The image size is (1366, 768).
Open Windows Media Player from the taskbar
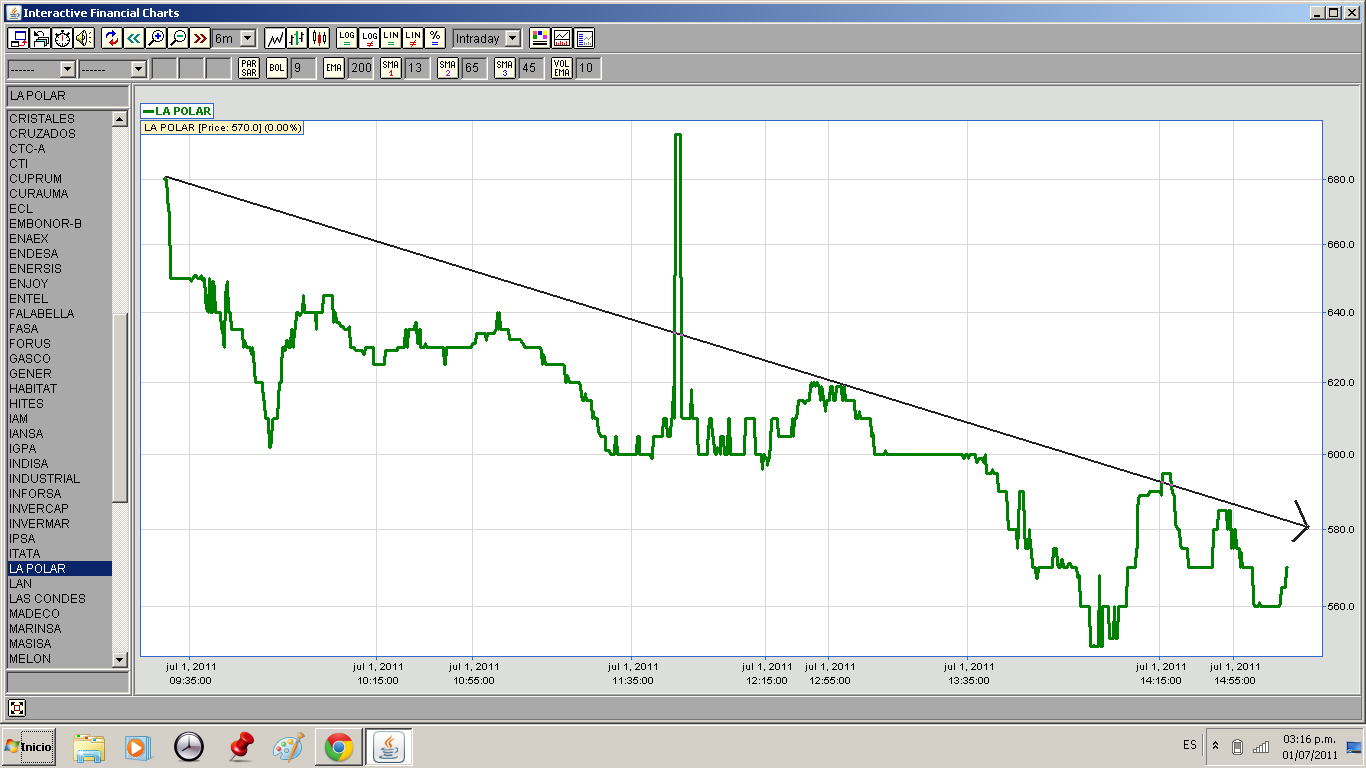tap(138, 747)
